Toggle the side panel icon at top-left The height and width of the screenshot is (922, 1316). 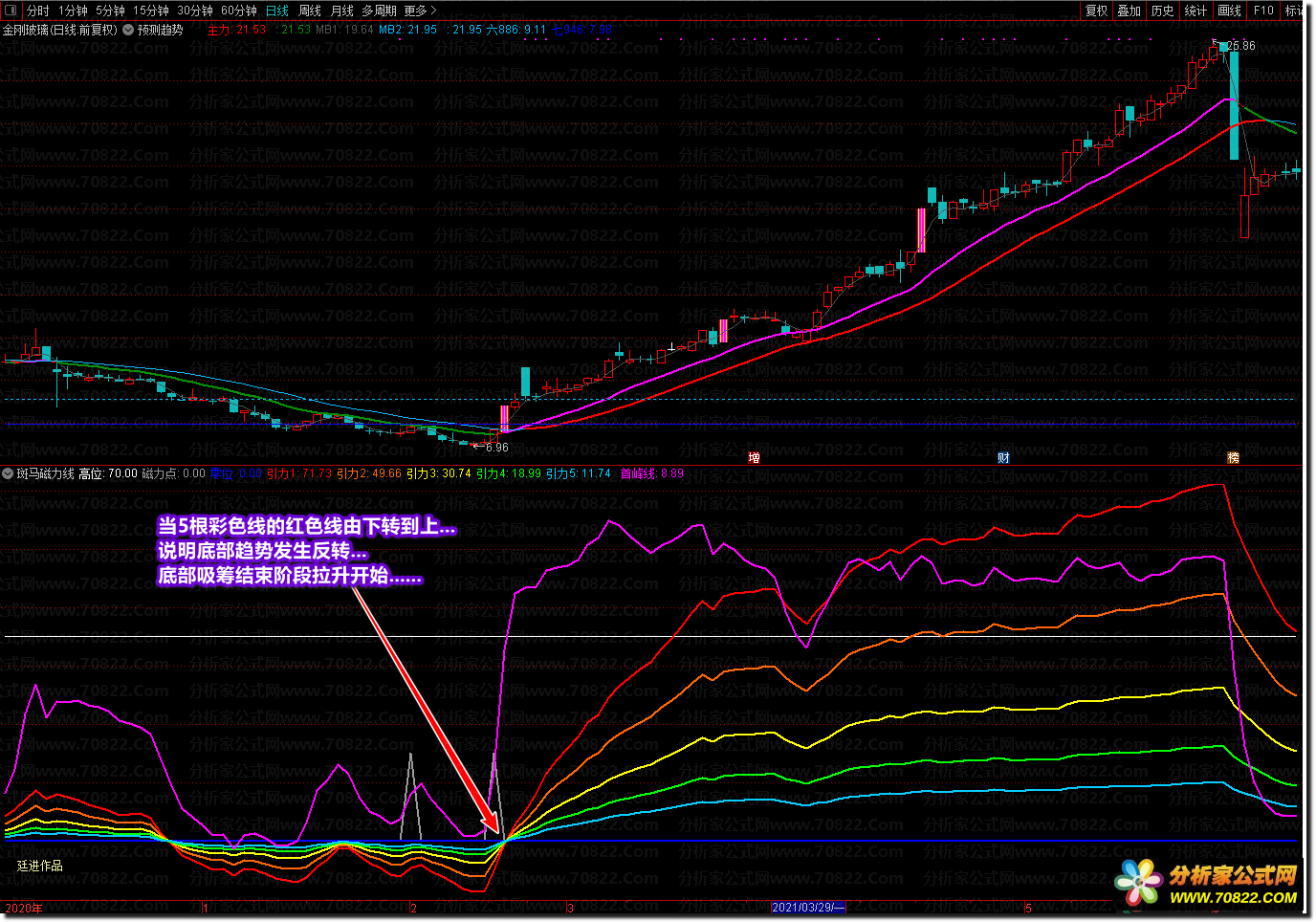[11, 11]
